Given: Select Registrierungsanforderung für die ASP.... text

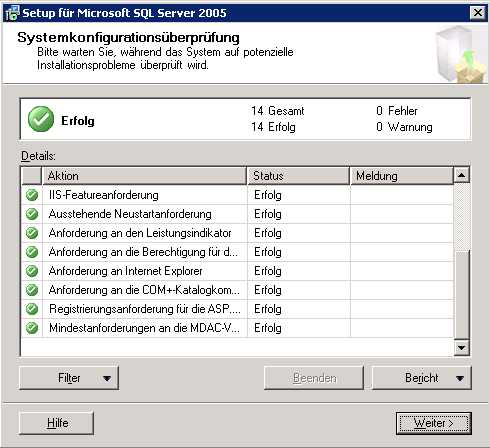Looking at the screenshot, I should pyautogui.click(x=145, y=309).
